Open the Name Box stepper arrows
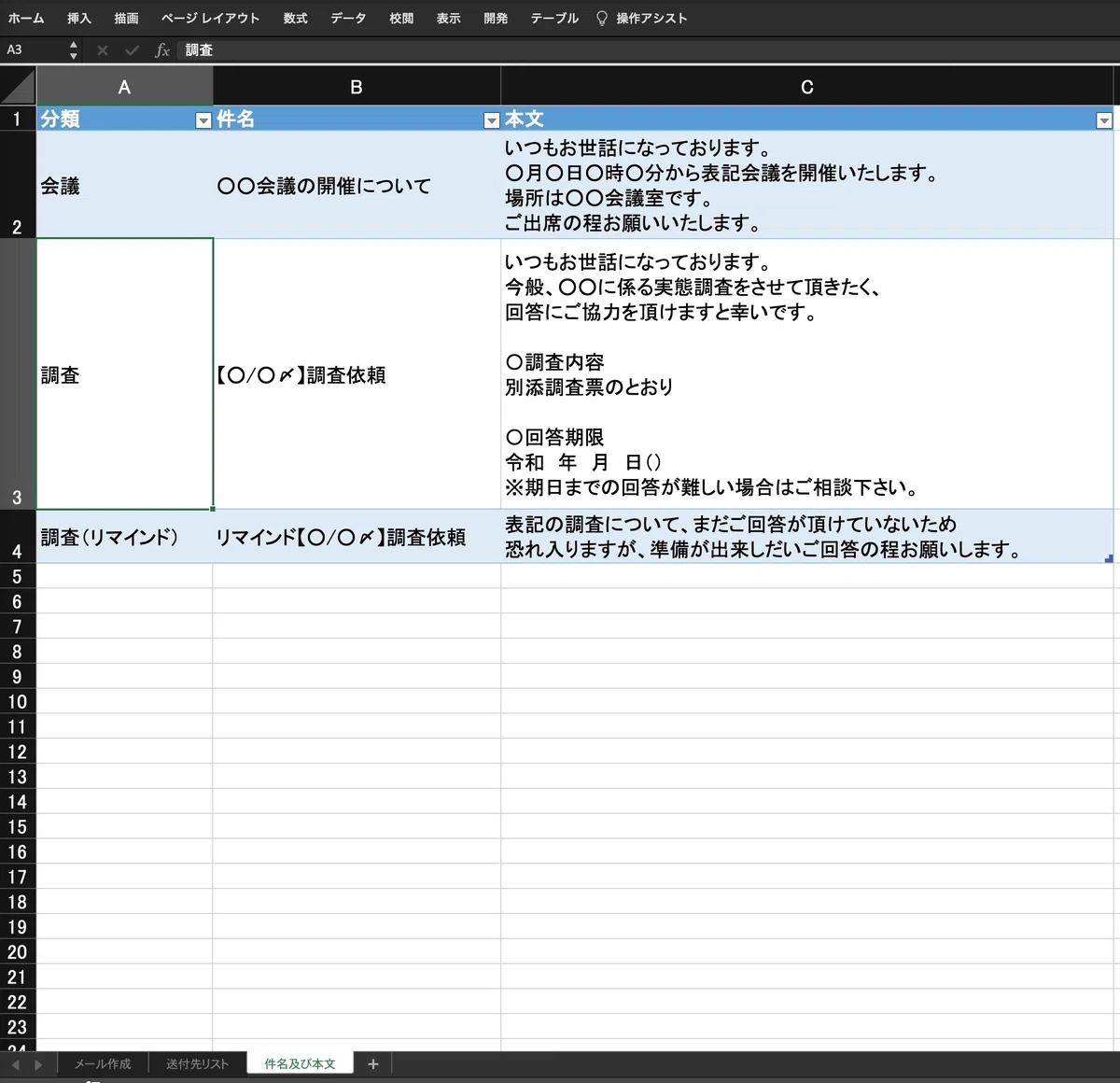Screen dimensions: 1120x1083 74,49
